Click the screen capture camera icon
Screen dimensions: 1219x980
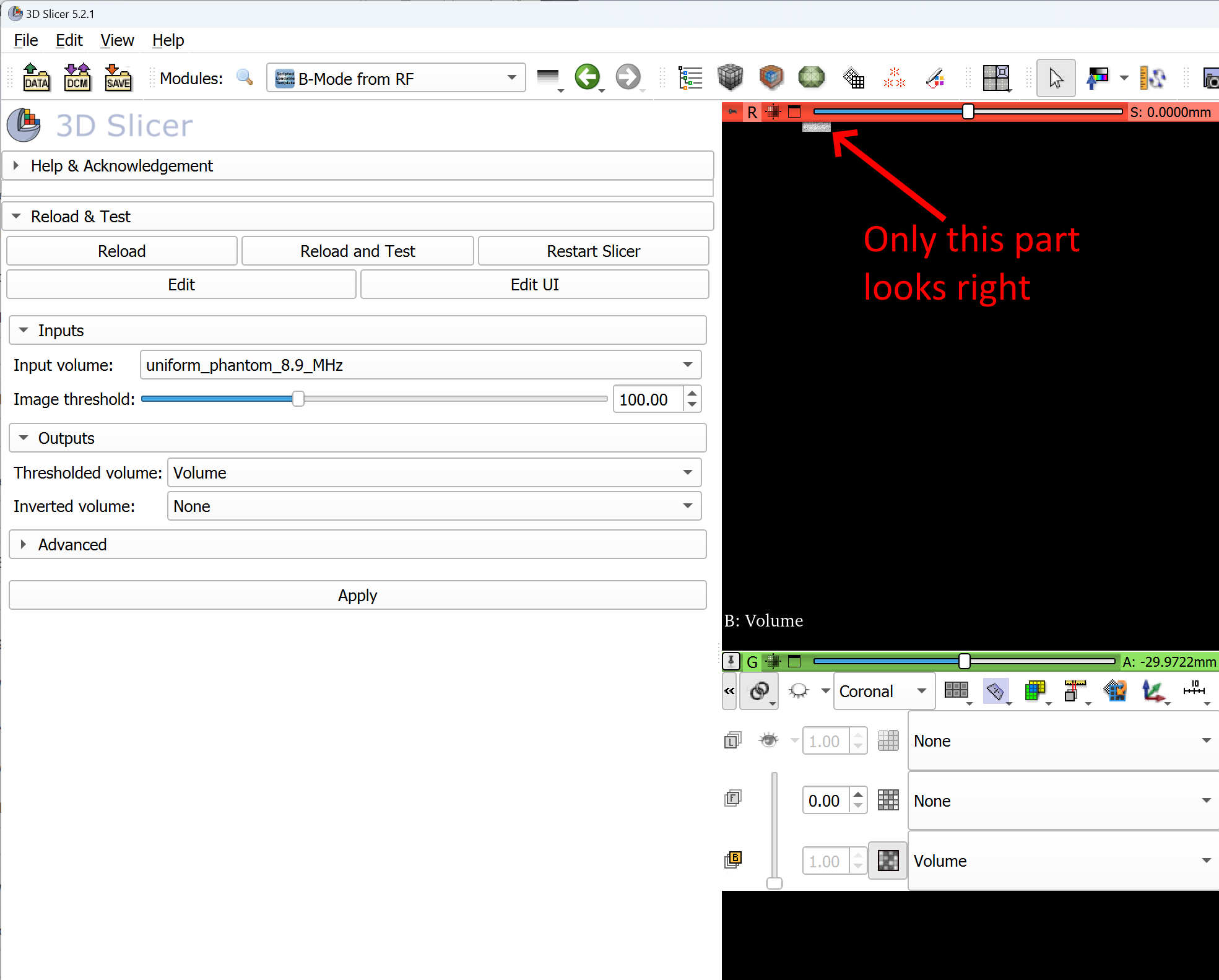1212,78
